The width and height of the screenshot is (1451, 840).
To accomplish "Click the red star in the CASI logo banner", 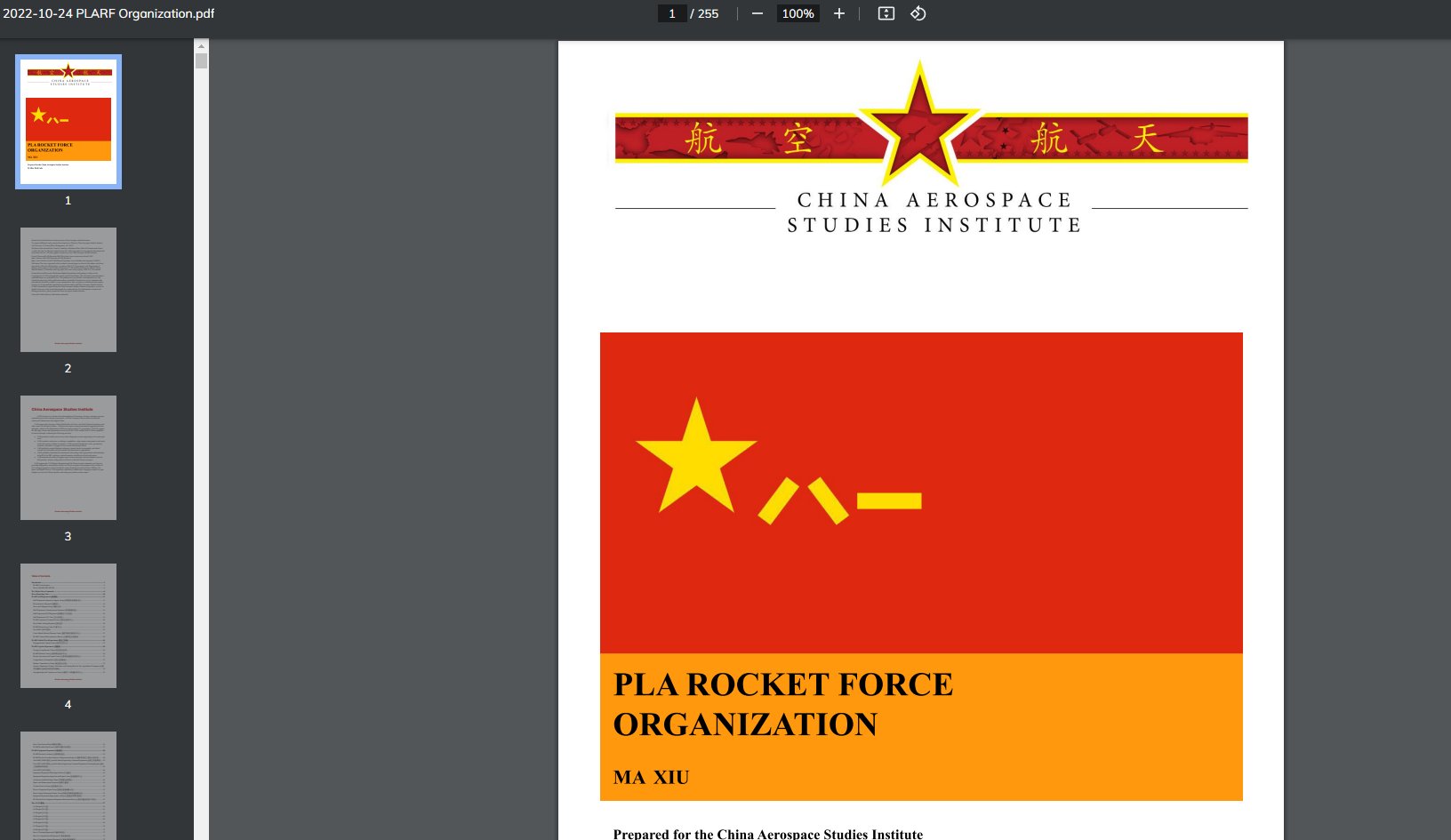I will click(x=920, y=124).
